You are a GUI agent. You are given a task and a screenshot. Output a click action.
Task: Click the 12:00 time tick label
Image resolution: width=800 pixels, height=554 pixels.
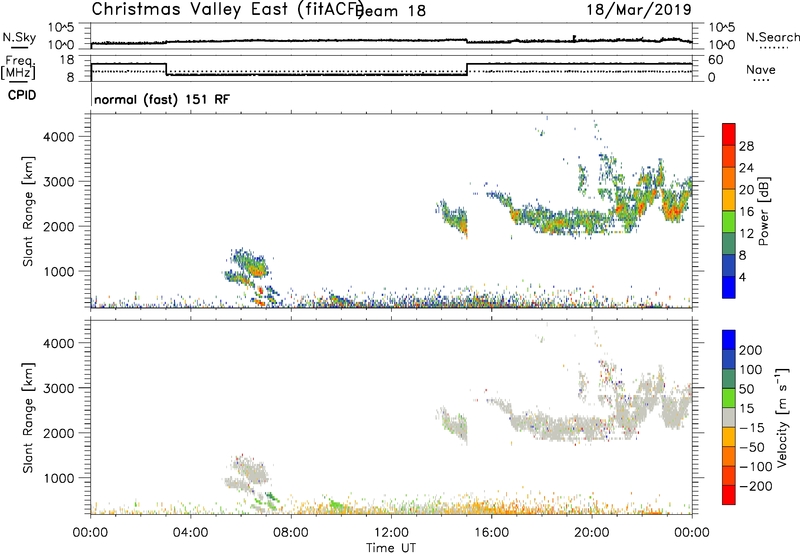click(x=391, y=533)
